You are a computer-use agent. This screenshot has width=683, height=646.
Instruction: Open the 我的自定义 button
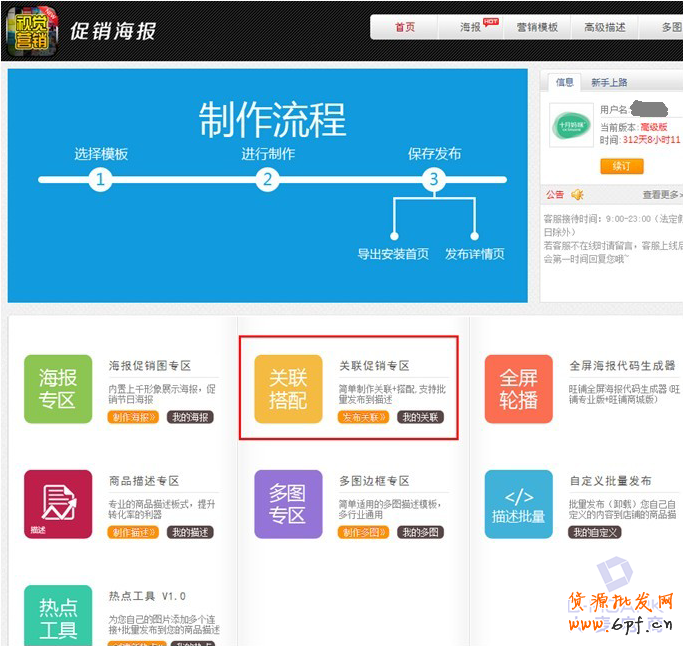click(595, 532)
